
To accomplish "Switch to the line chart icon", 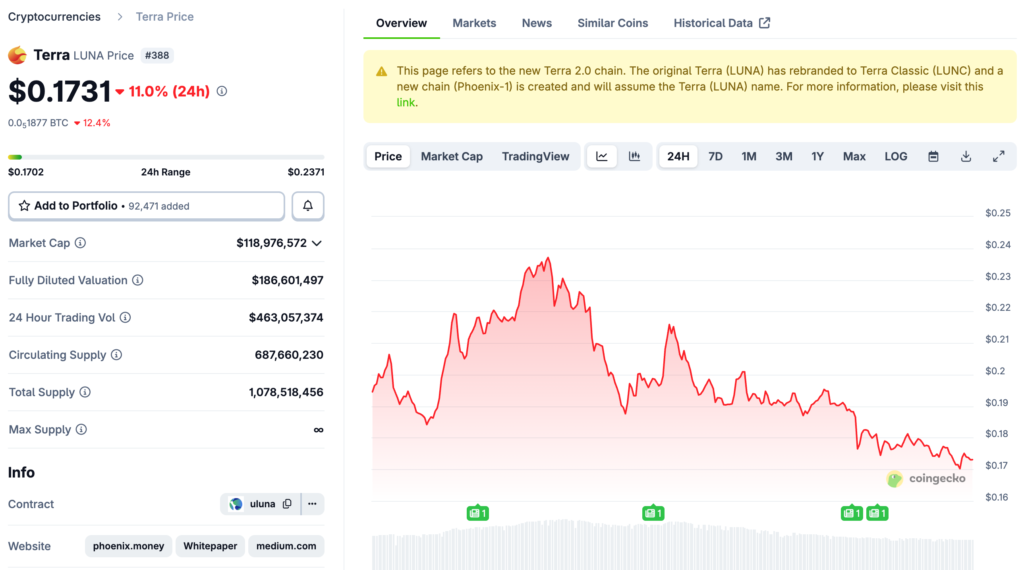I will click(602, 157).
